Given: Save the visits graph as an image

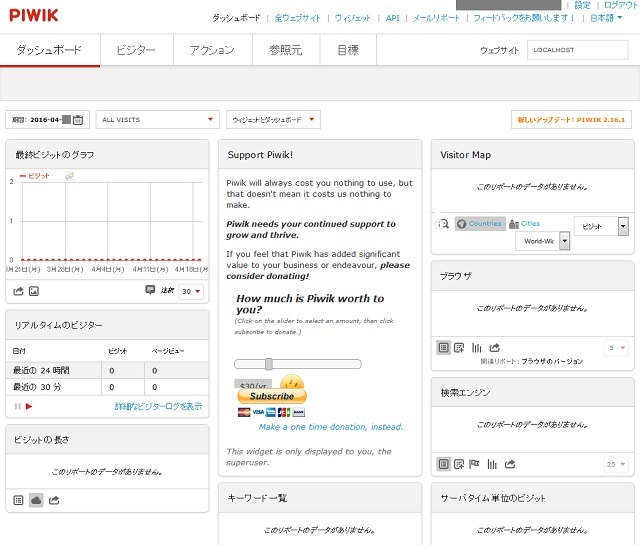Looking at the screenshot, I should pos(34,291).
